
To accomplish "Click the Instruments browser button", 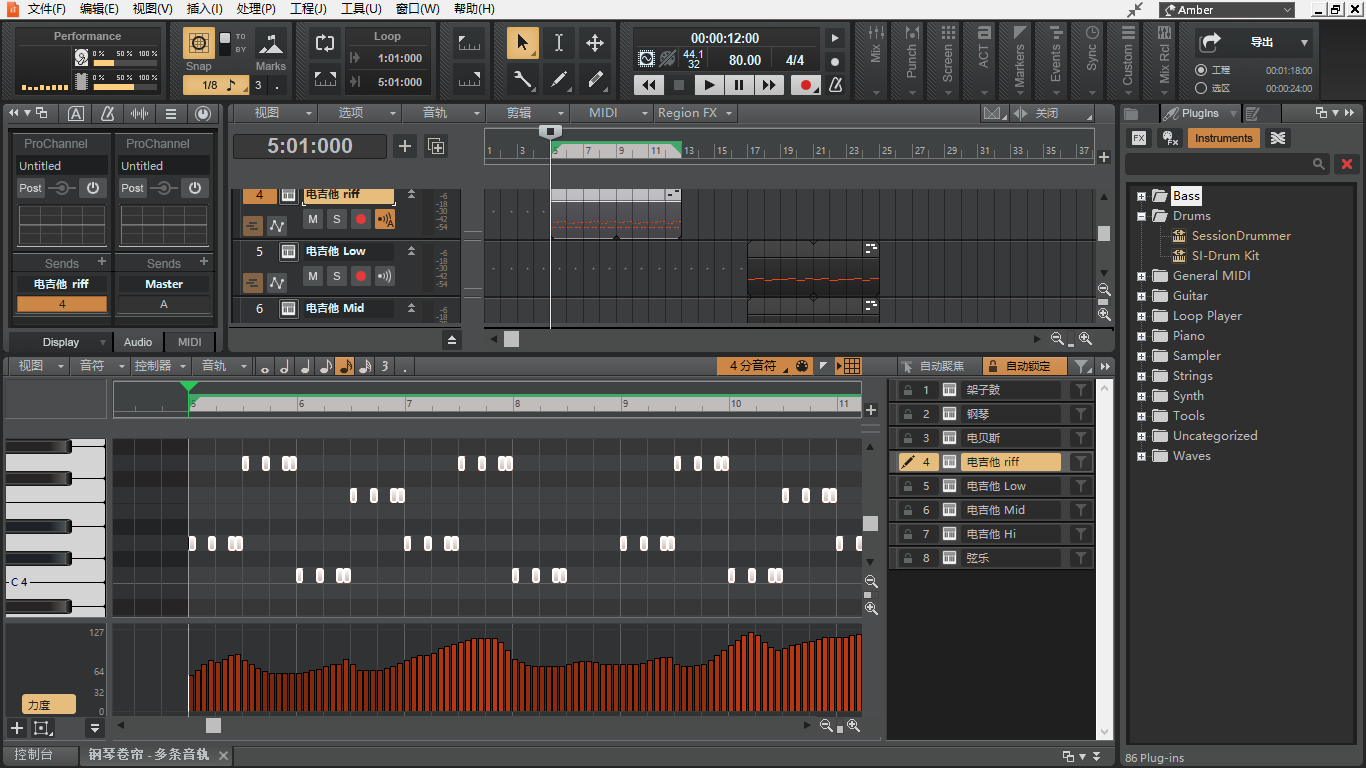I will (x=1223, y=138).
